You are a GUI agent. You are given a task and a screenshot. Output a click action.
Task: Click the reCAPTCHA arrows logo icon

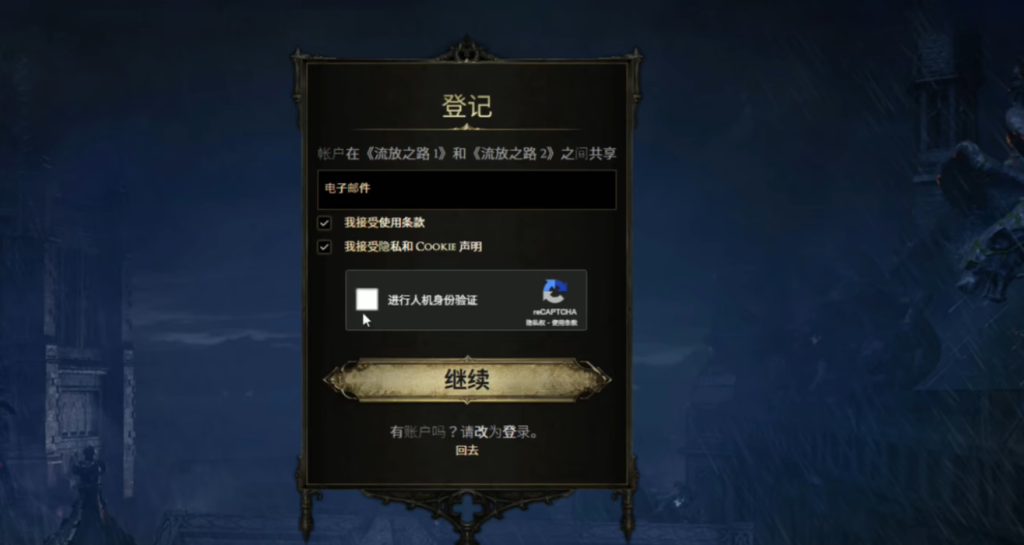(x=554, y=292)
